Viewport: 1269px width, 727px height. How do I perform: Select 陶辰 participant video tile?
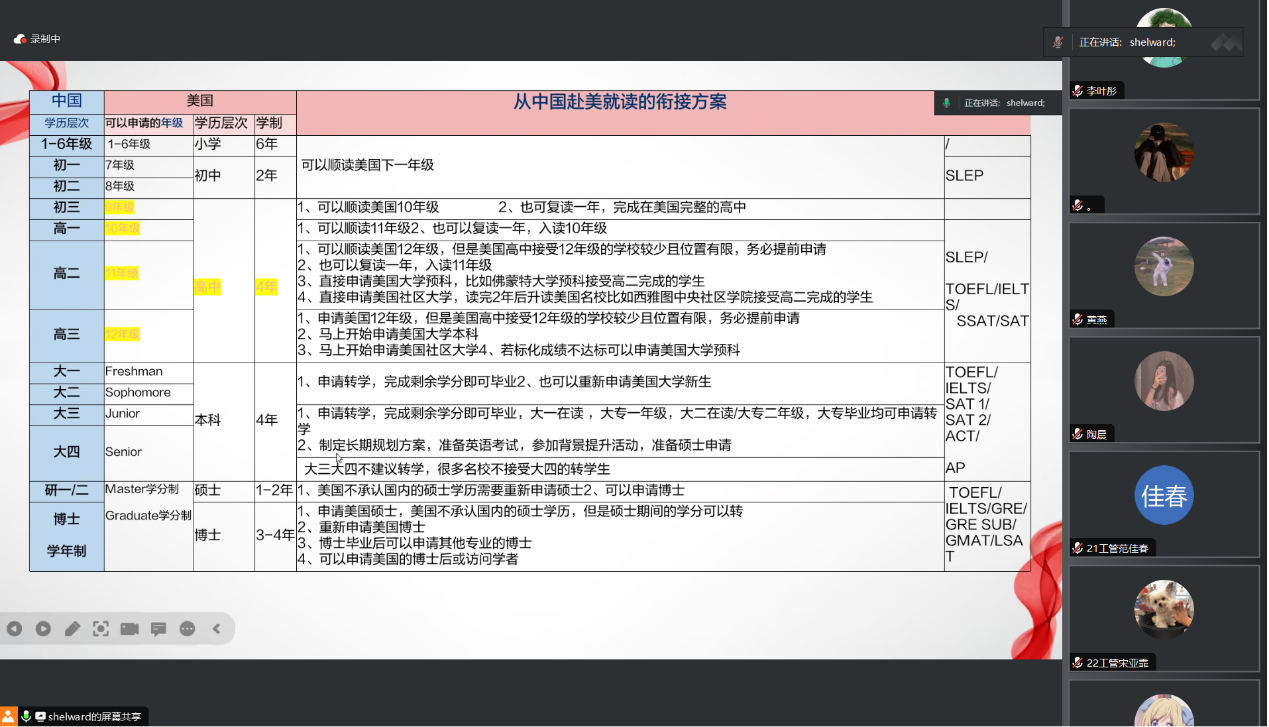1163,388
